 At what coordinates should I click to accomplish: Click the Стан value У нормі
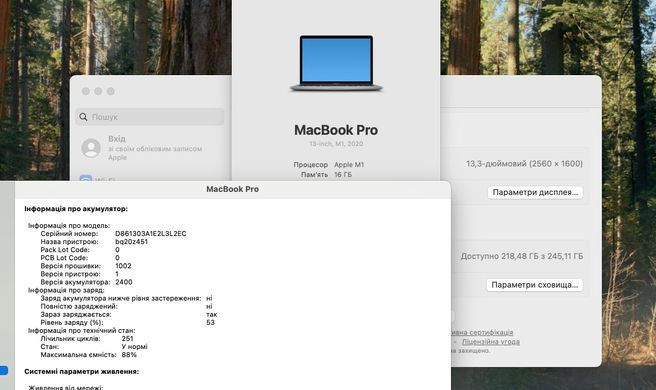(x=134, y=346)
